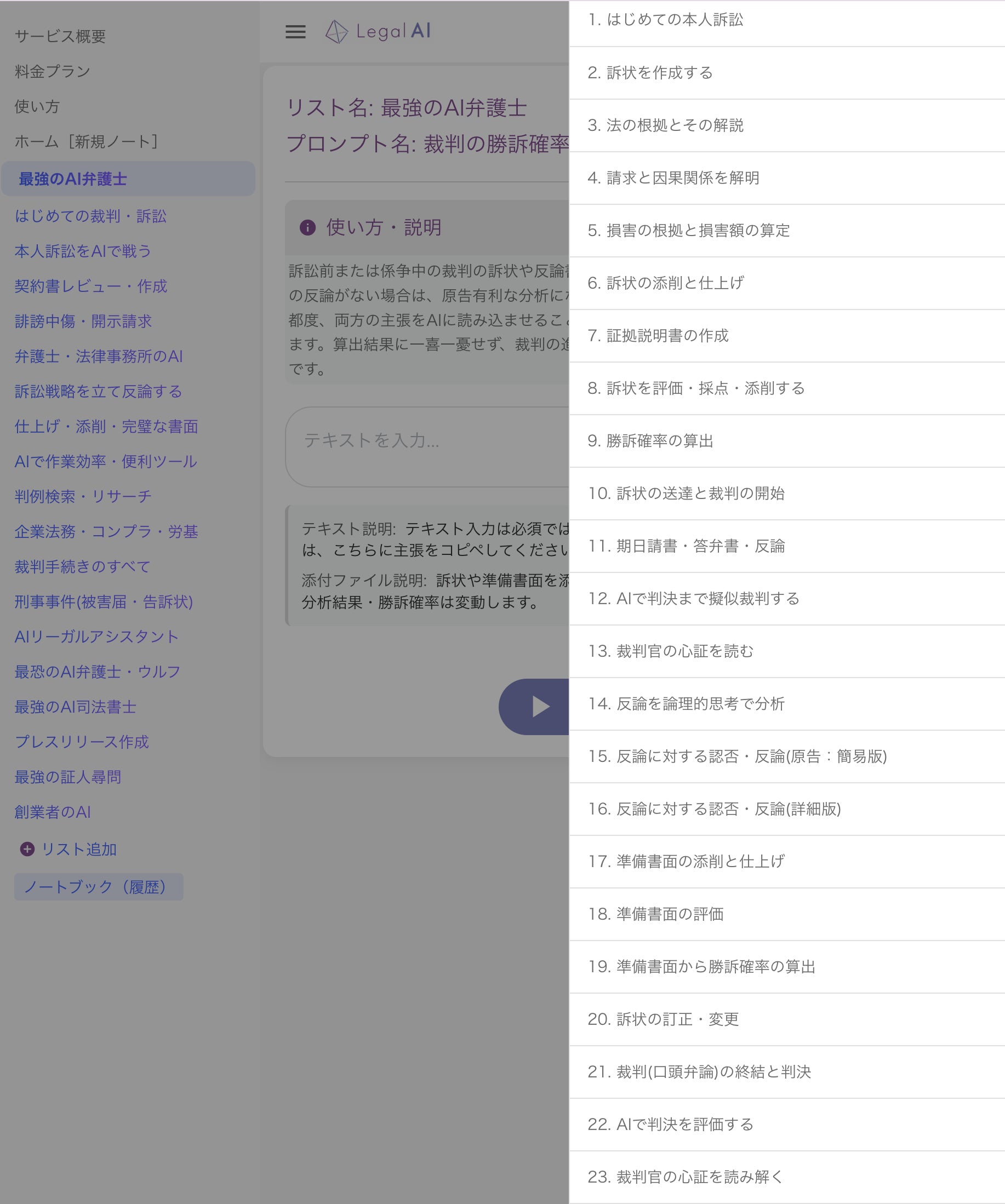This screenshot has width=1005, height=1204.
Task: Open ノートブック（履歴） button
Action: pyautogui.click(x=99, y=887)
